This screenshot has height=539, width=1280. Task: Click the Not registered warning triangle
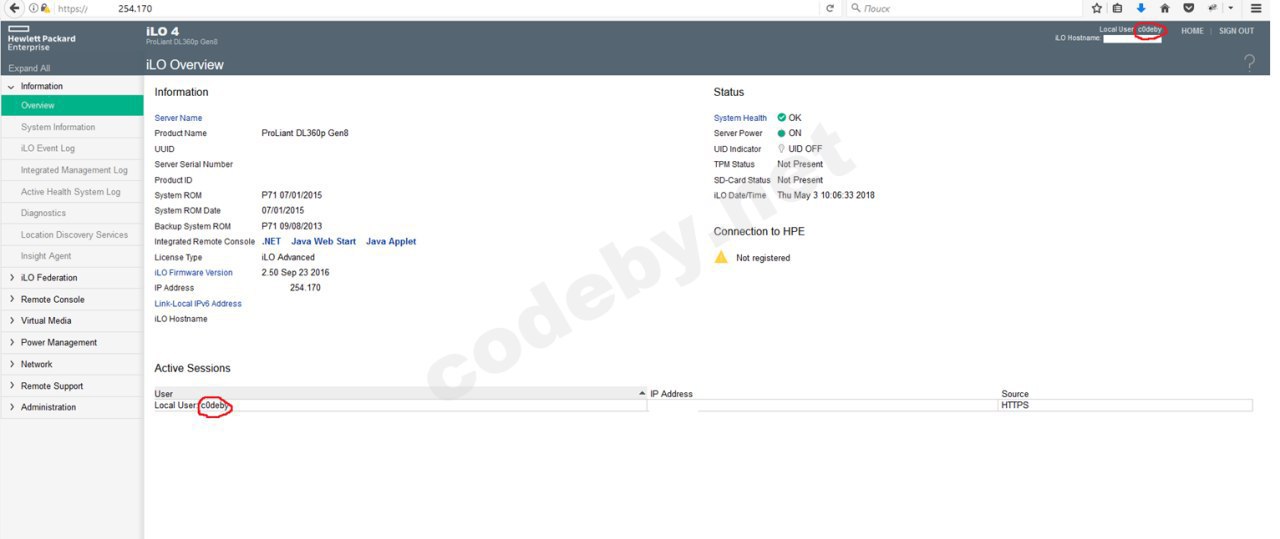[721, 257]
